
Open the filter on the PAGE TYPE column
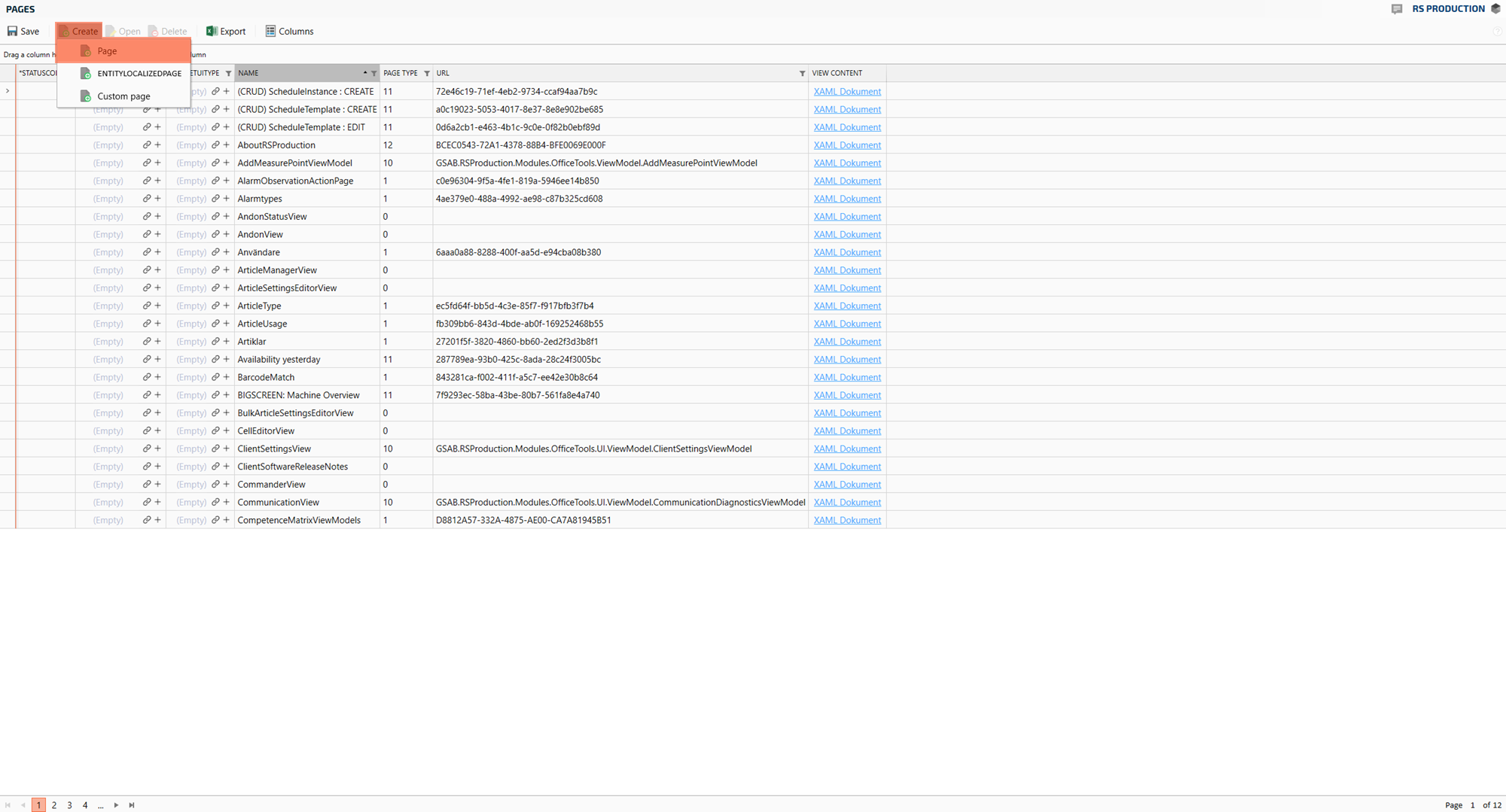pyautogui.click(x=427, y=74)
